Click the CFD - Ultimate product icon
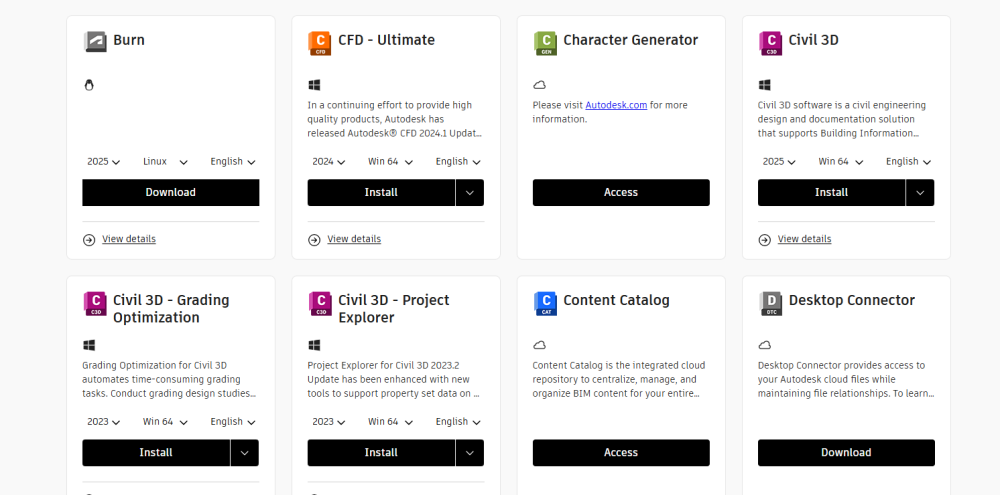The width and height of the screenshot is (1000, 495). [320, 43]
